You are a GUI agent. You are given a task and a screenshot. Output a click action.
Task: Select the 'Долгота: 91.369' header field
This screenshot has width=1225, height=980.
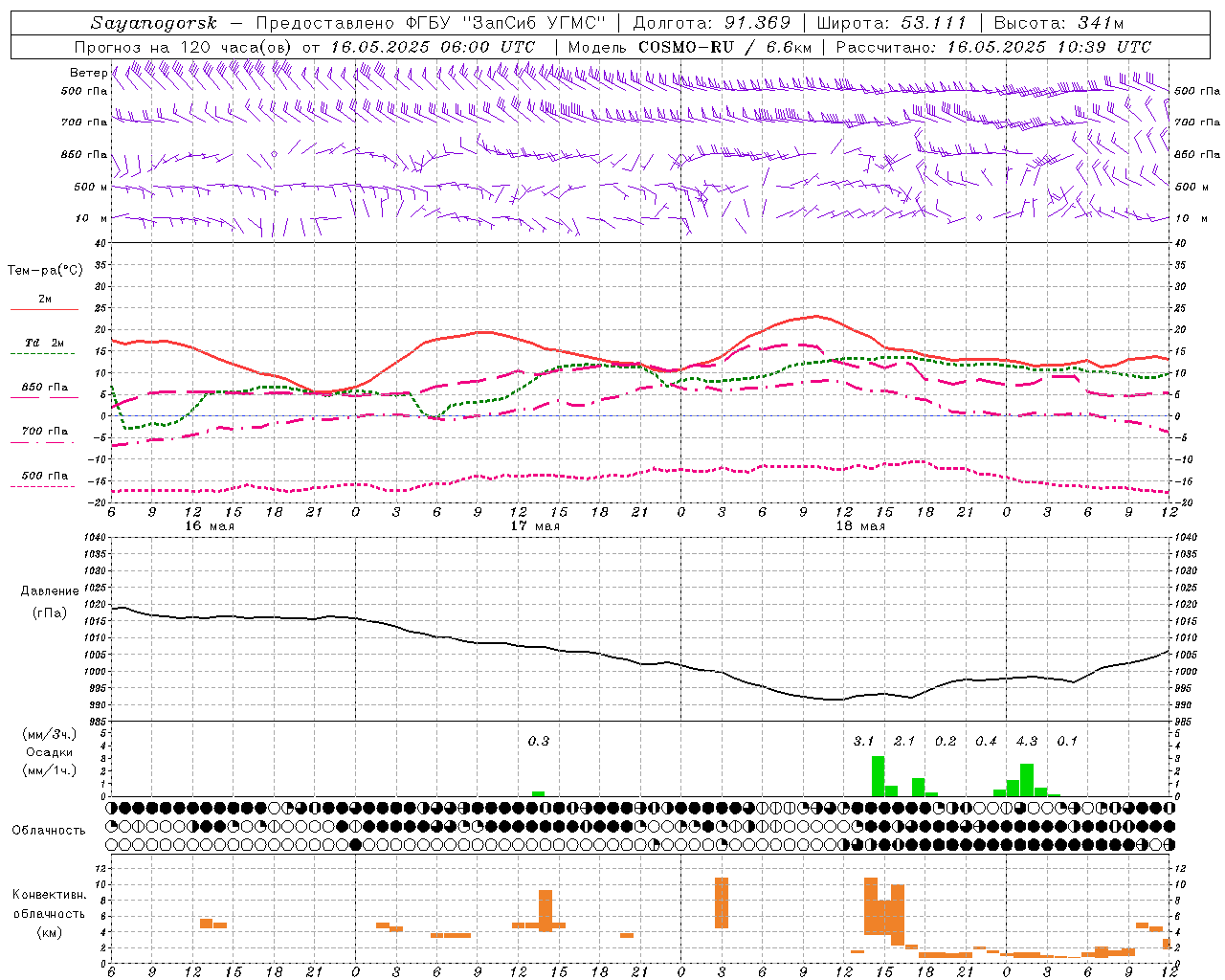(x=712, y=23)
